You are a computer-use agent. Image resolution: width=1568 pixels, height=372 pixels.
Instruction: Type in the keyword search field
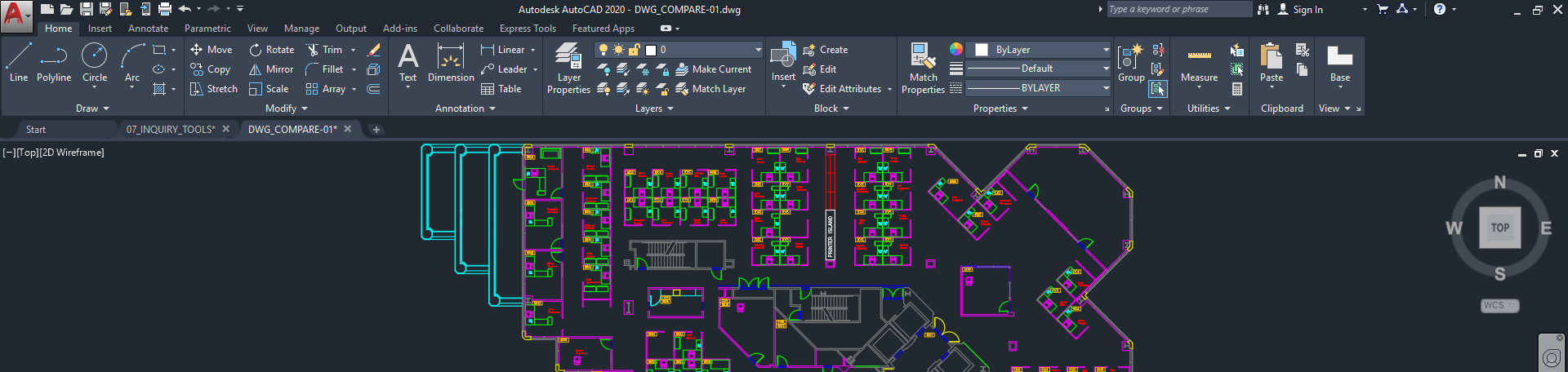click(1178, 9)
